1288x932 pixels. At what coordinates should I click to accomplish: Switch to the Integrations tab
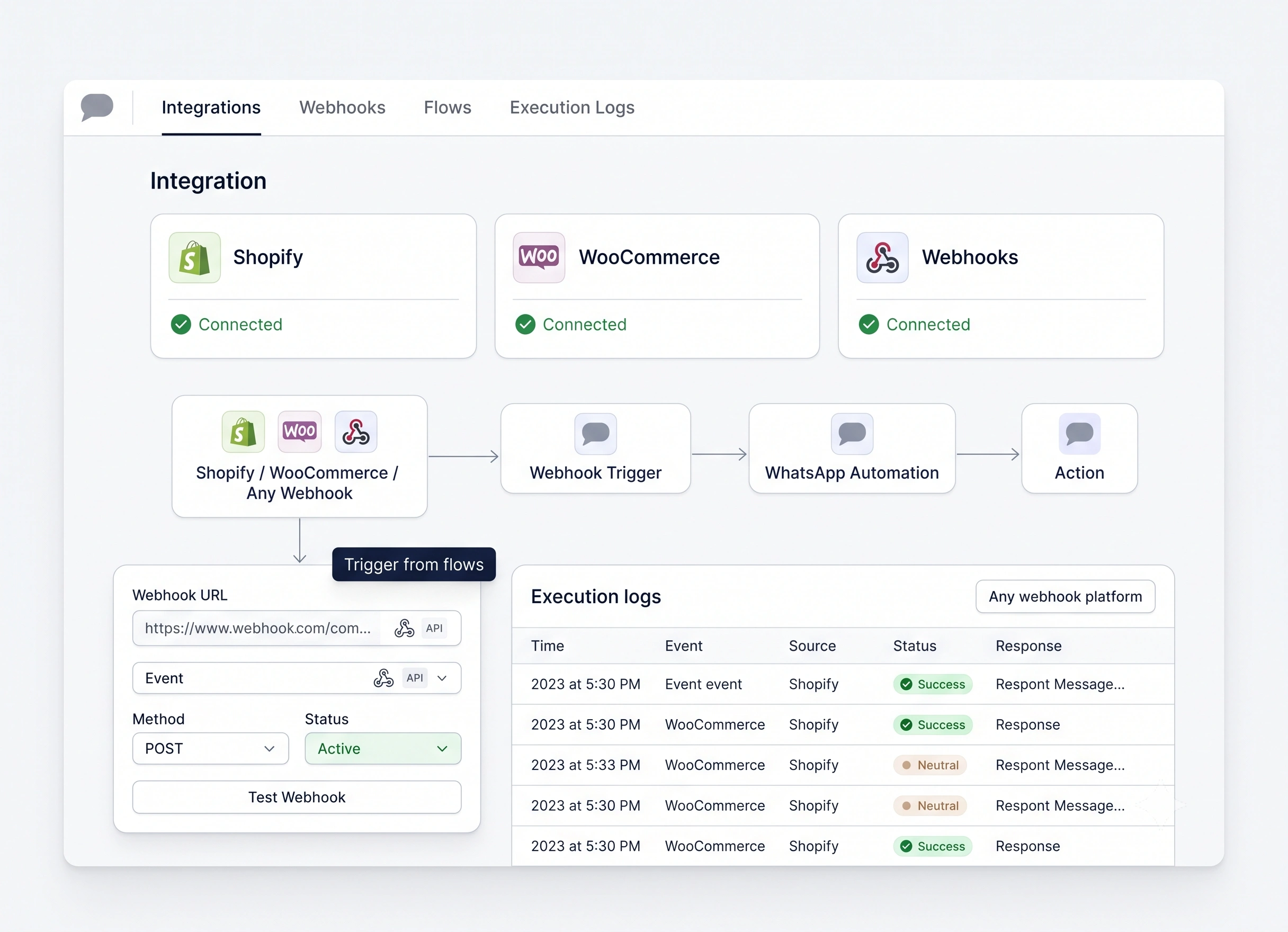pyautogui.click(x=211, y=107)
